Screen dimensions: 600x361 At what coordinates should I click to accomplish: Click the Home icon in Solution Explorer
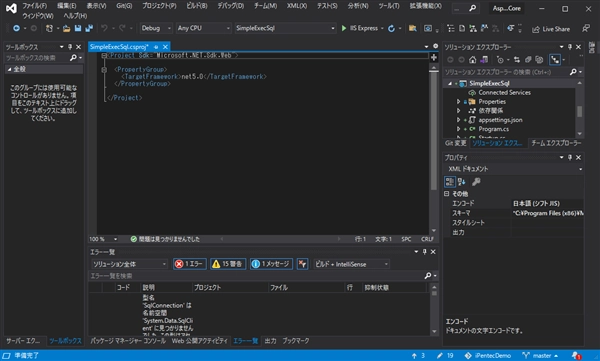(473, 60)
